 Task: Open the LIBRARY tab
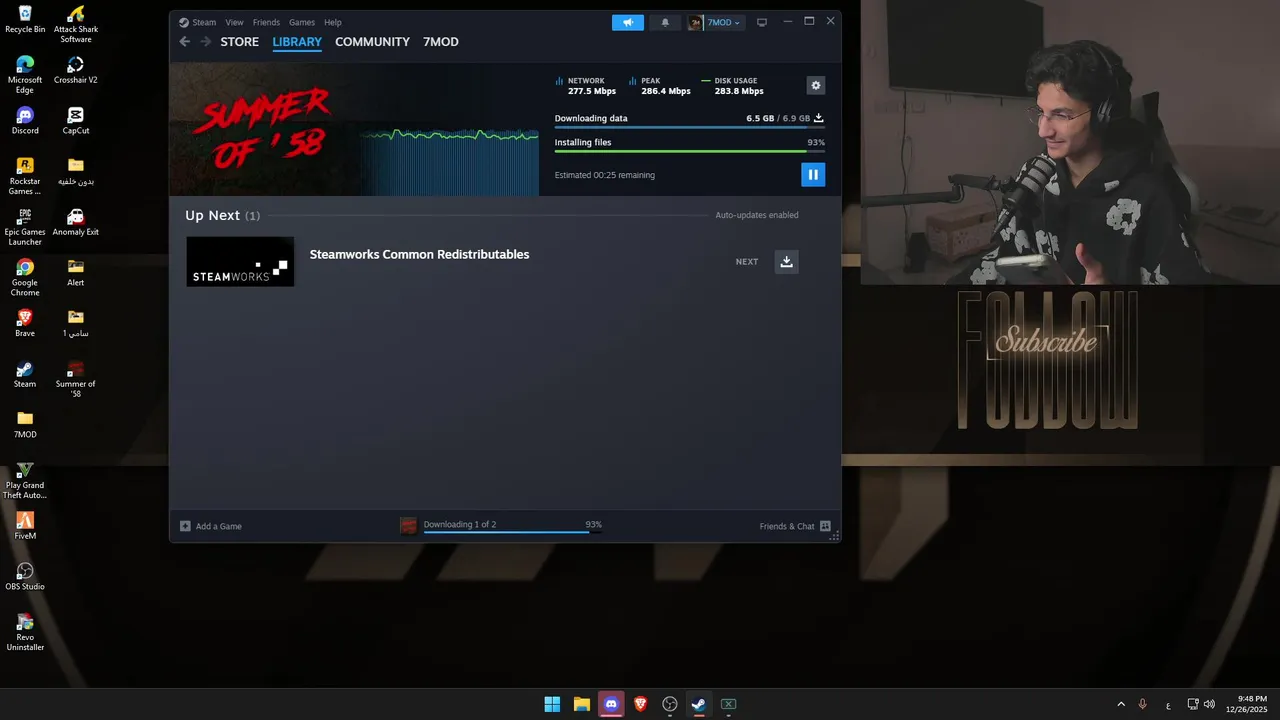click(x=297, y=42)
